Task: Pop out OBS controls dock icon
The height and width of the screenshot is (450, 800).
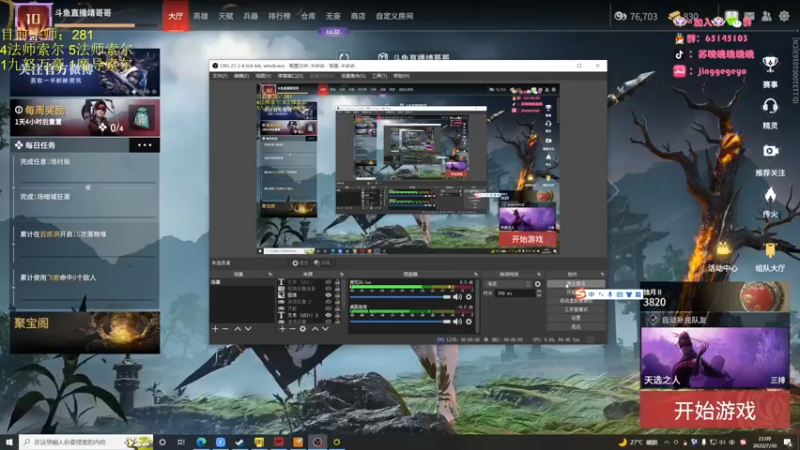Action: pyautogui.click(x=602, y=274)
